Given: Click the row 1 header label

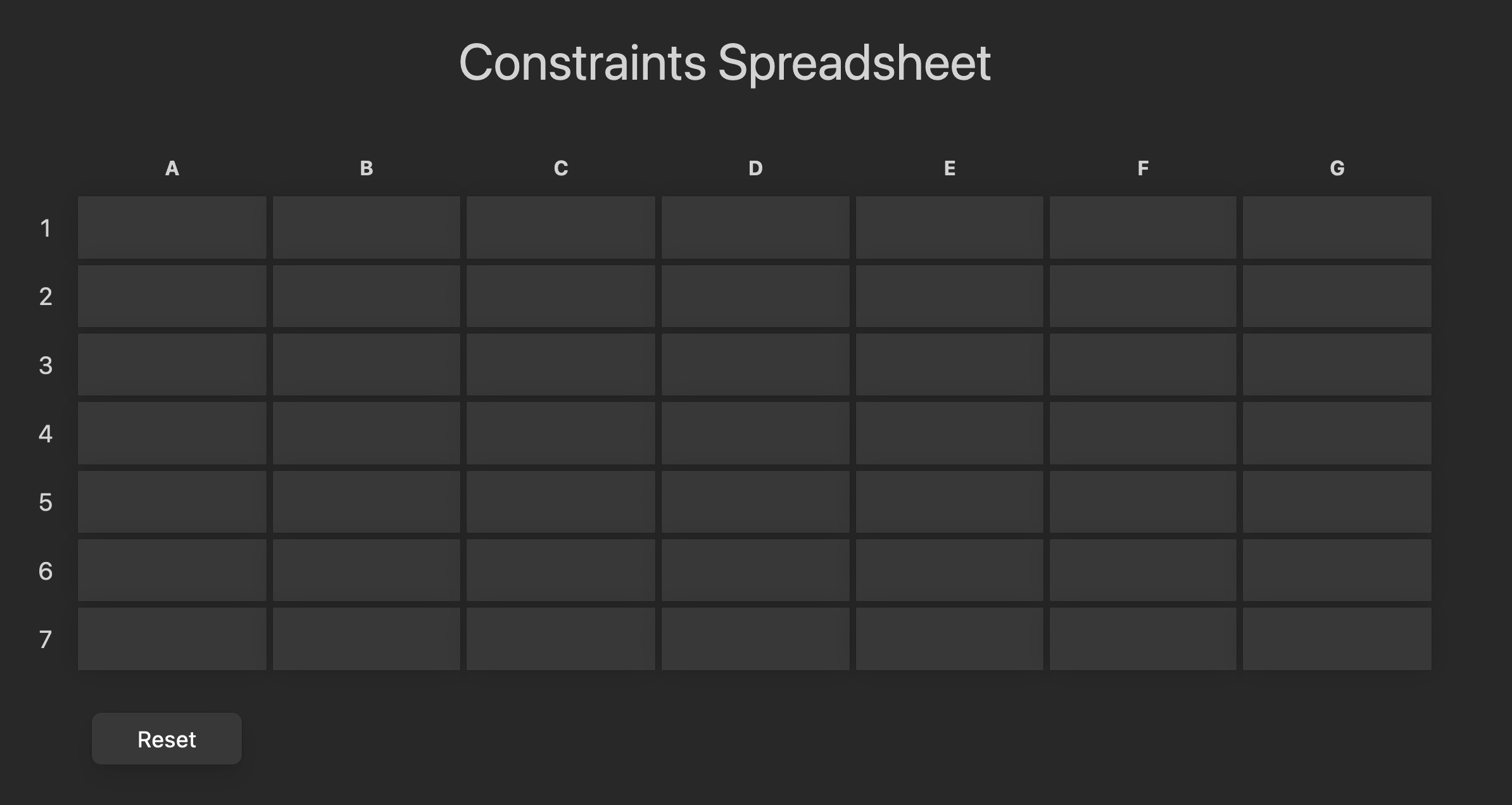Looking at the screenshot, I should pos(46,228).
